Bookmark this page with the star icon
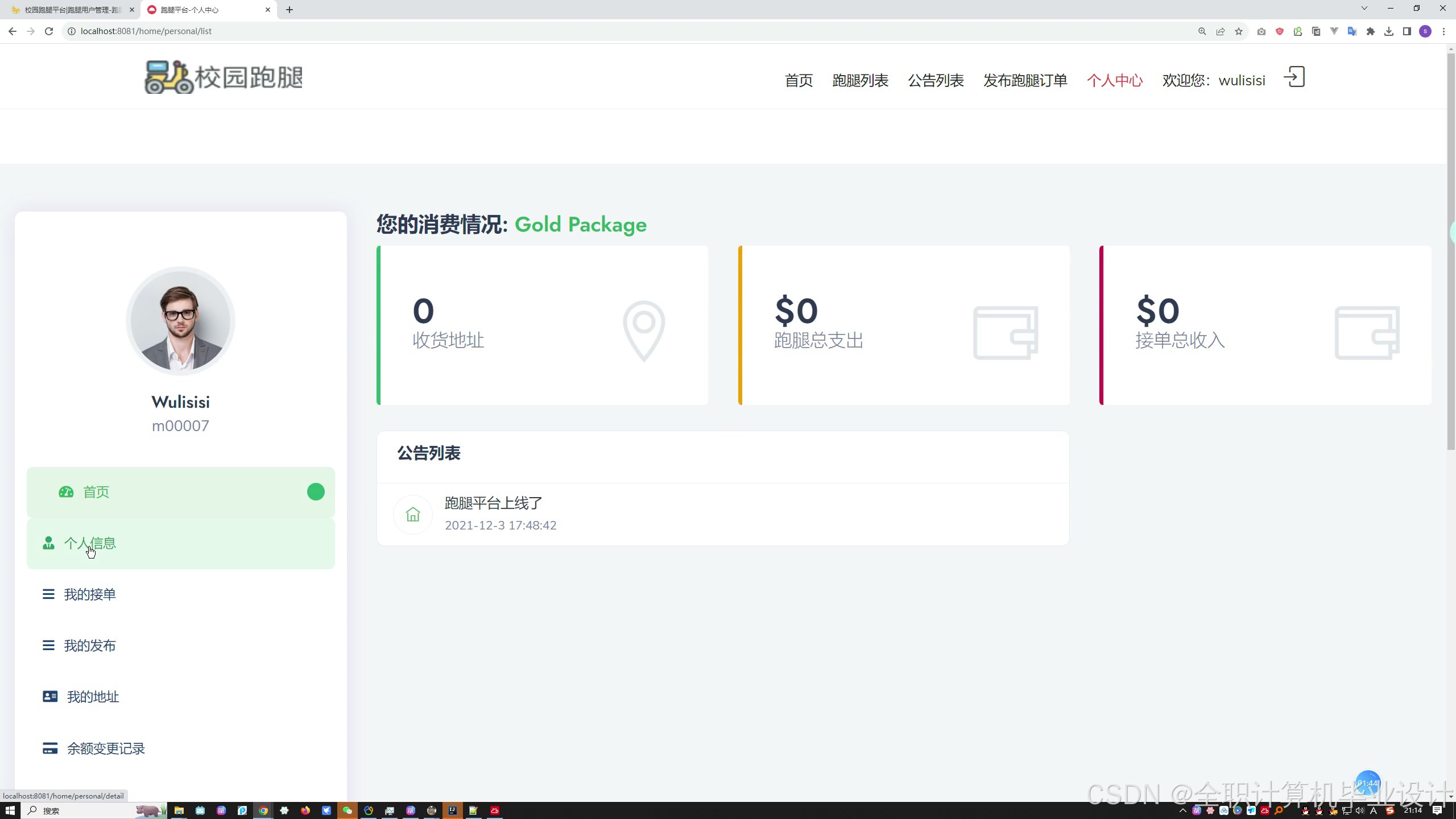The image size is (1456, 819). pyautogui.click(x=1239, y=31)
